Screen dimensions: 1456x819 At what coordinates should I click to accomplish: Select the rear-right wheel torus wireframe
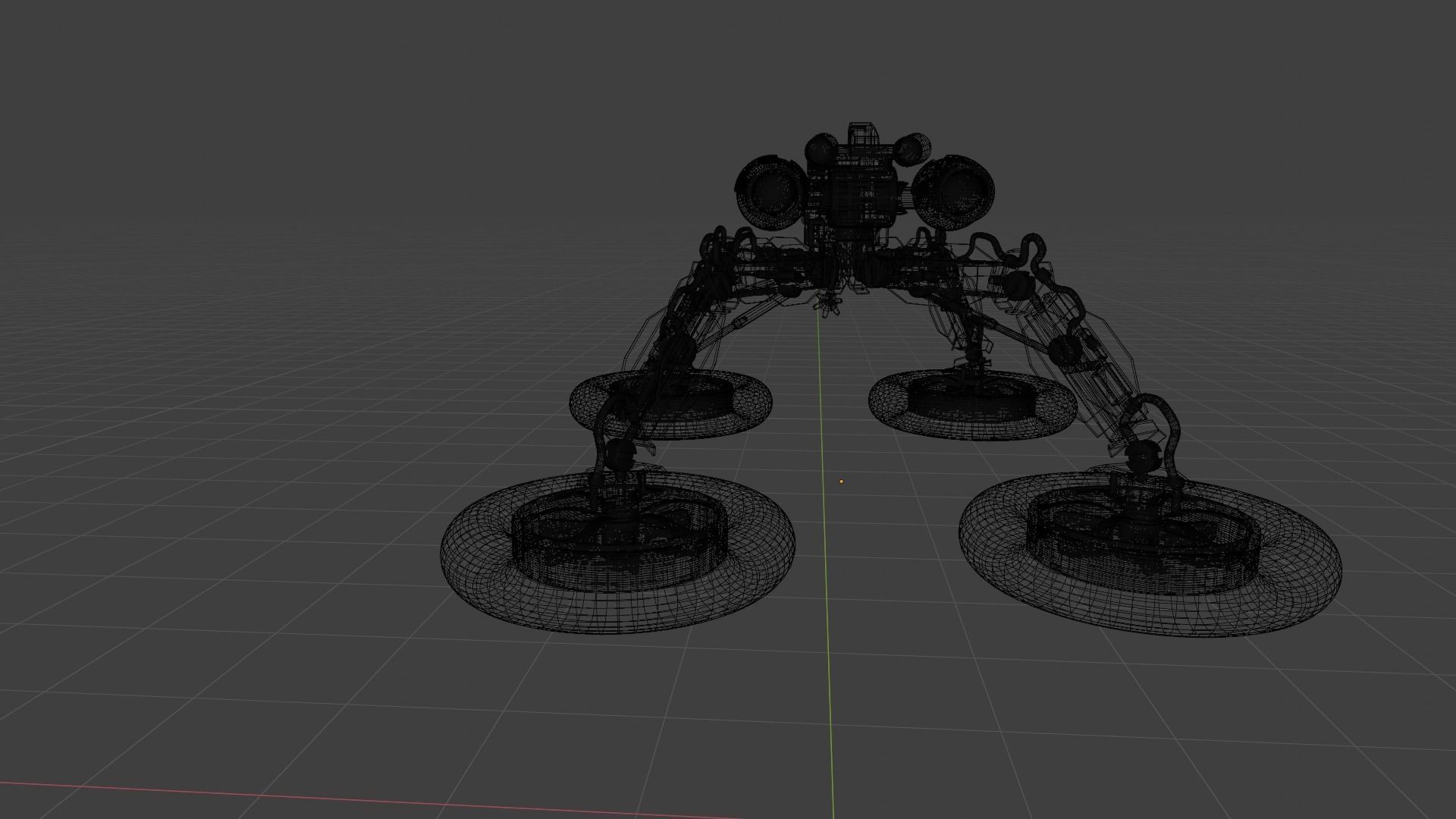click(x=972, y=405)
